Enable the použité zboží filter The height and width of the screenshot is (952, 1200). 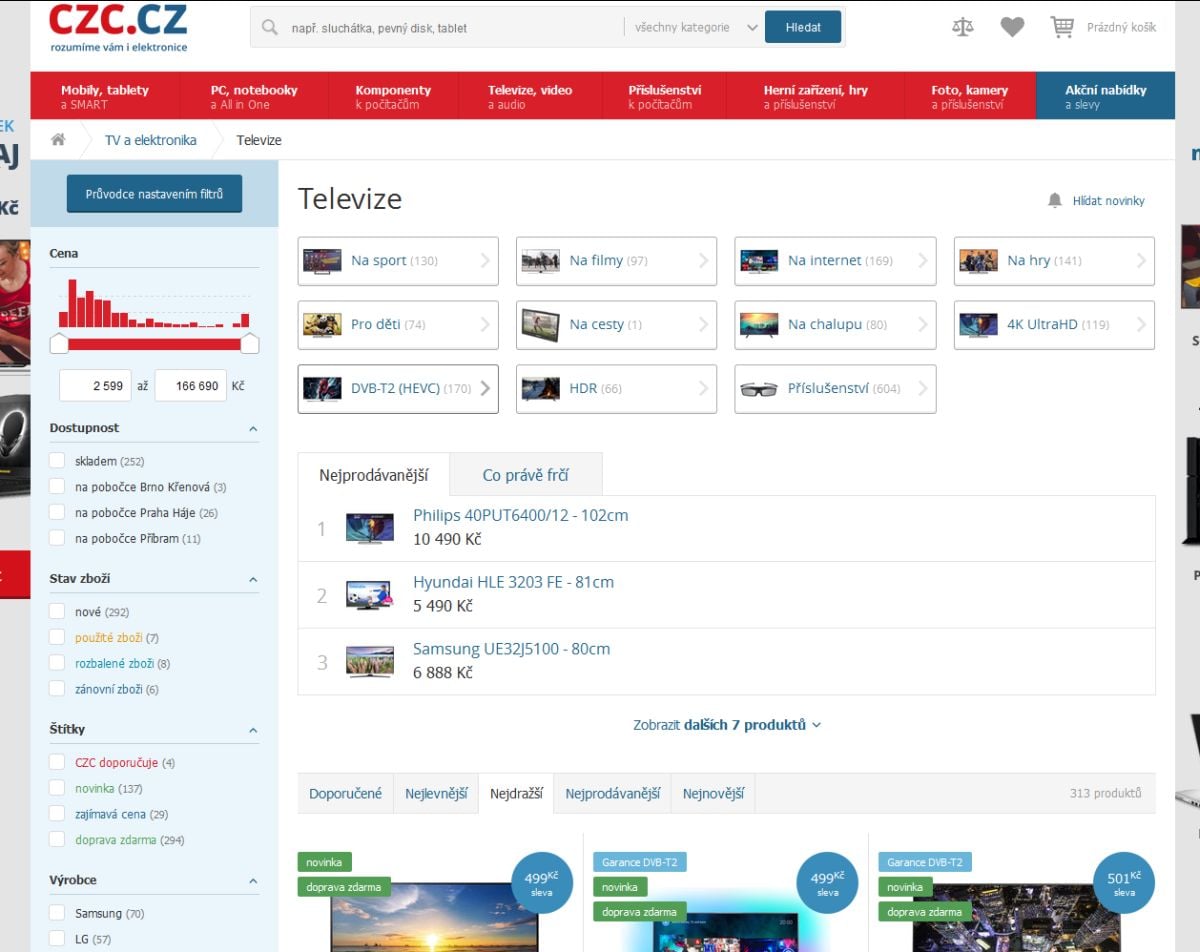[57, 637]
